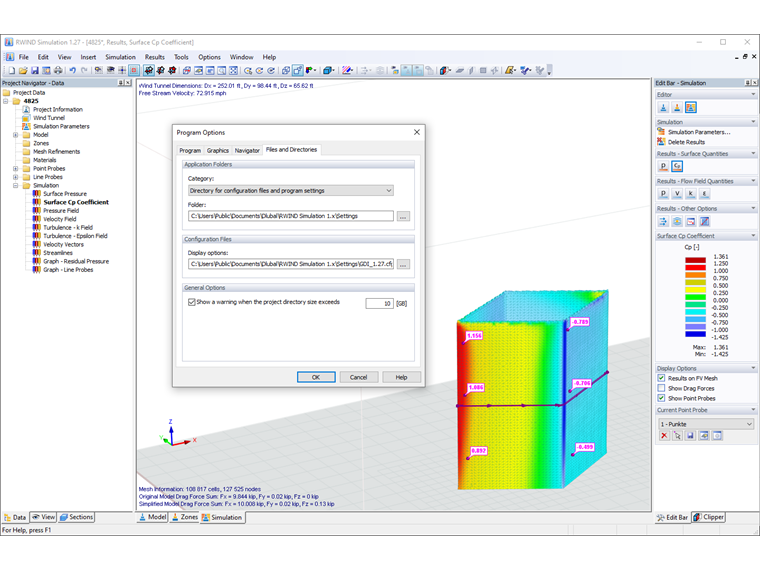Click the line probes graph icon
Viewport: 760px width, 570px height.
[x=704, y=222]
